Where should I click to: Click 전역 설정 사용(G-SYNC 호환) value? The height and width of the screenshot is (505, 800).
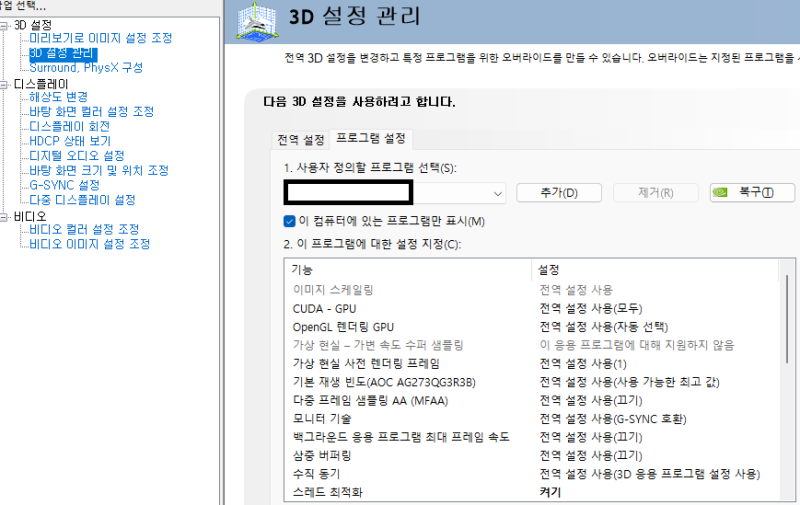[613, 419]
